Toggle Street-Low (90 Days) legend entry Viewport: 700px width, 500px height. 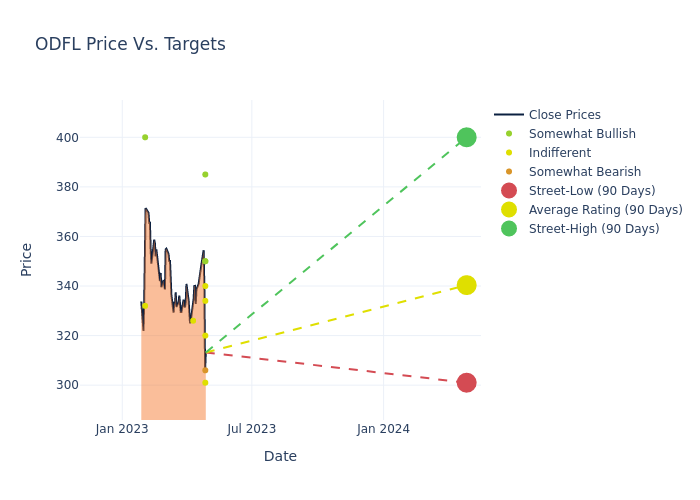tap(591, 191)
